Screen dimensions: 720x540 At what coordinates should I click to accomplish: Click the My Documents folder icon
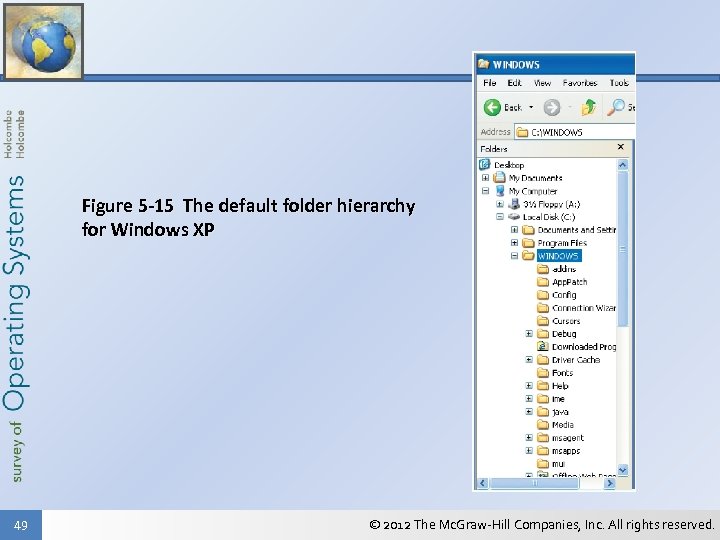499,177
